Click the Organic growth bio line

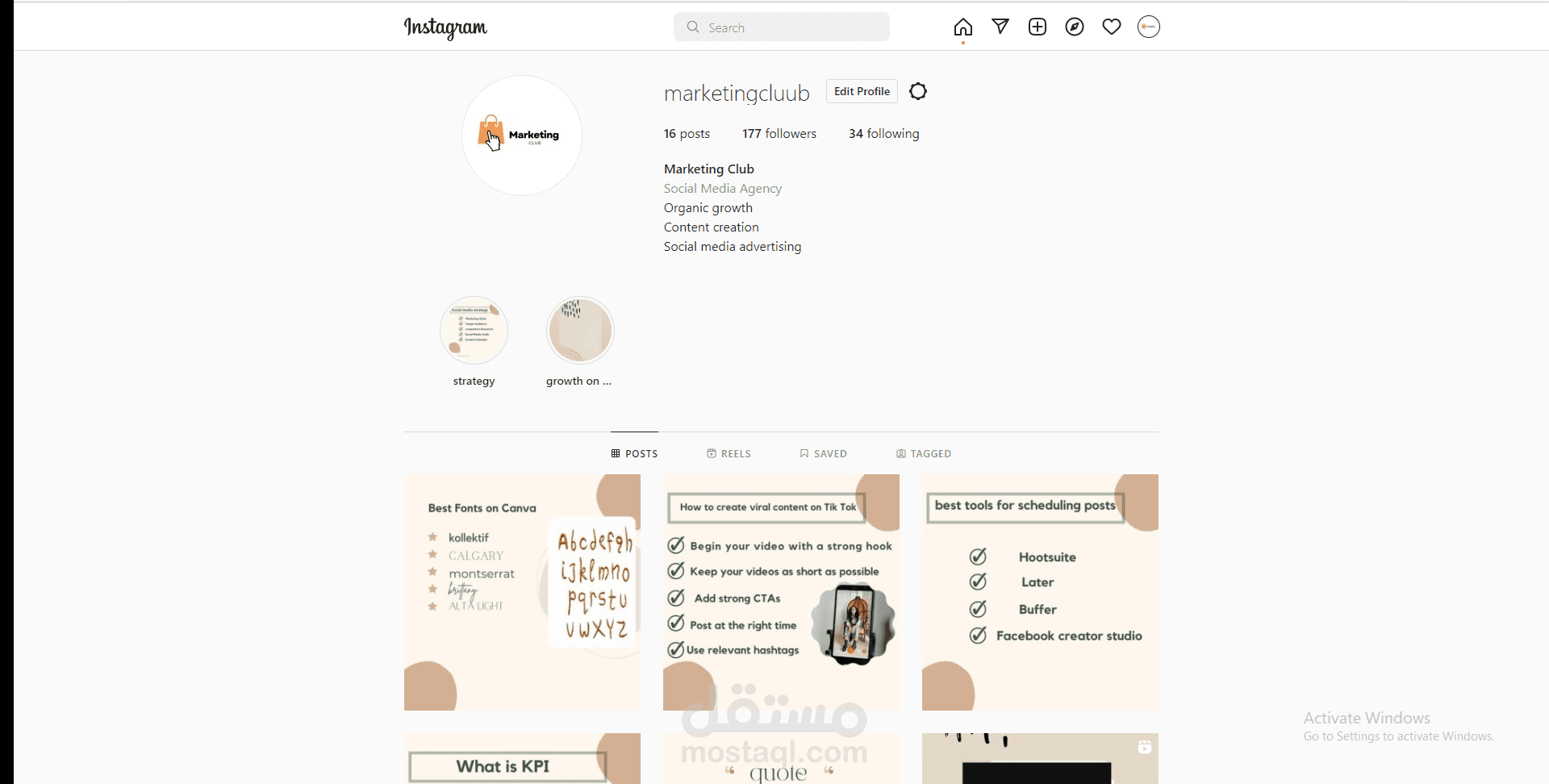pos(708,207)
